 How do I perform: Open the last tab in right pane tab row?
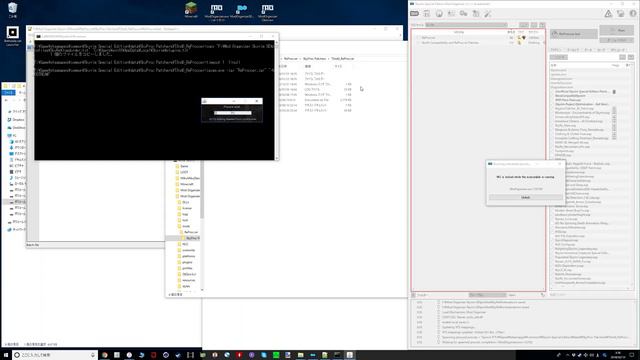point(617,50)
